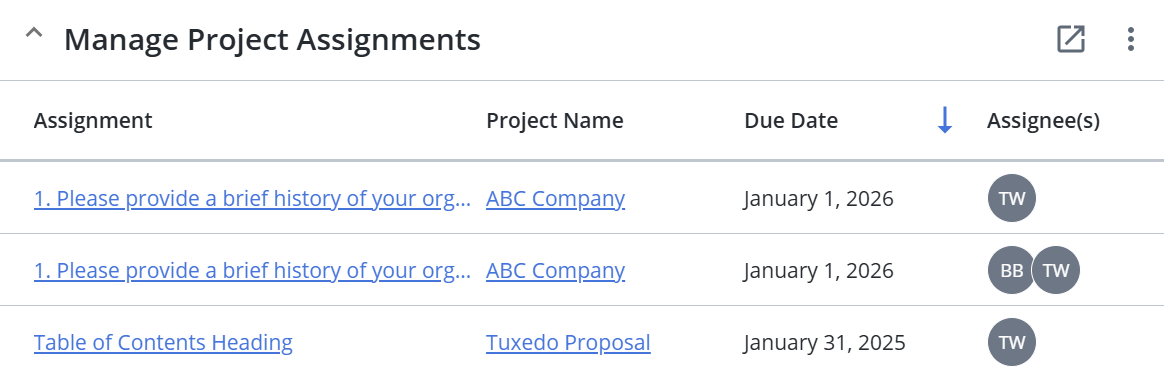Click TW avatar beside BB avatar
Screen dimensions: 1164x374
pos(1056,270)
